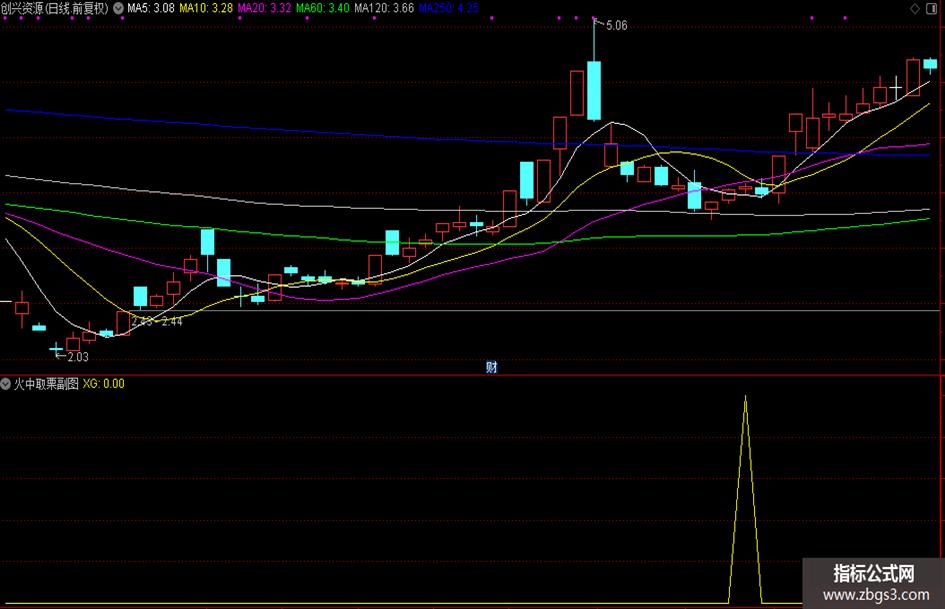Screen dimensions: 945x609
Task: Click the 火中取栗副图 sub-chart name
Action: click(x=46, y=383)
